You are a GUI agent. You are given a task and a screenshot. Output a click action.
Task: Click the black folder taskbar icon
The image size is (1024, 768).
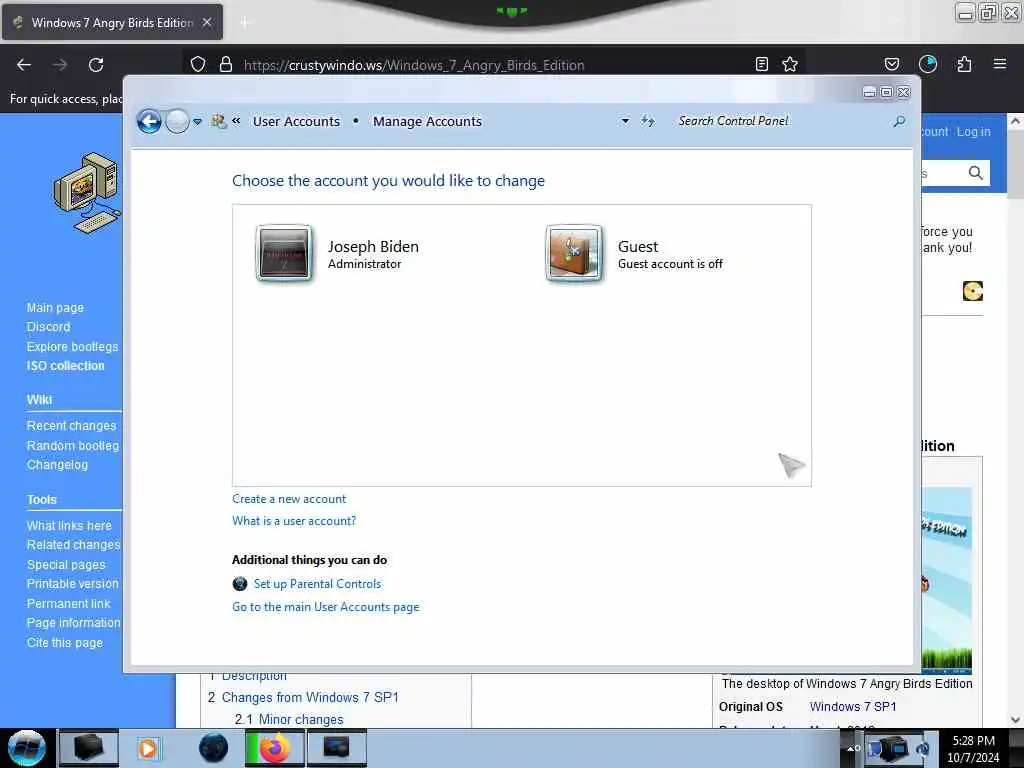88,748
